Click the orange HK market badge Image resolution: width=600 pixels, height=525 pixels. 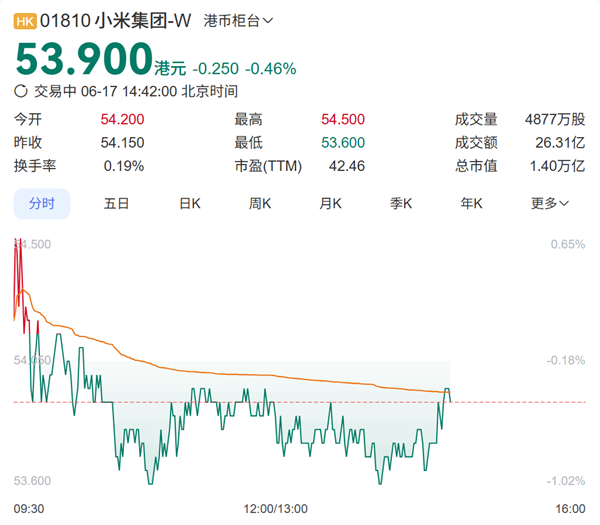coord(25,20)
